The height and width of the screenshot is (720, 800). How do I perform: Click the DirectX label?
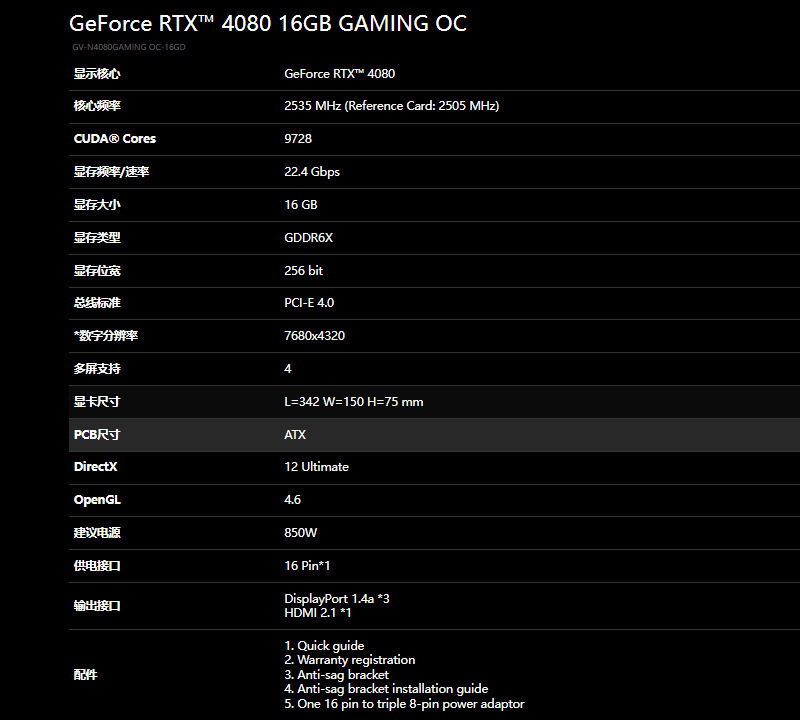[95, 466]
